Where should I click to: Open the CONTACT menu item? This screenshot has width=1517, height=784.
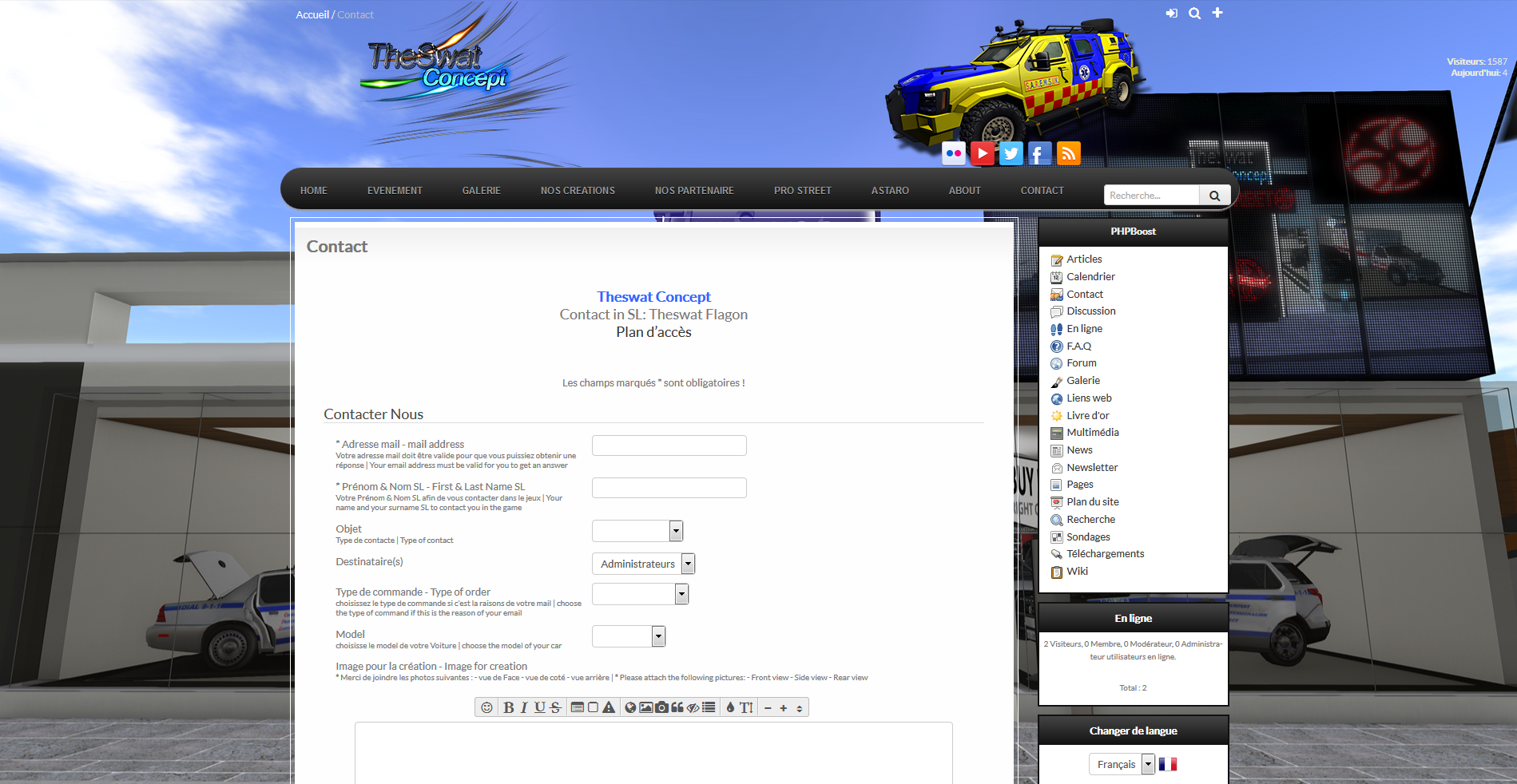point(1042,191)
